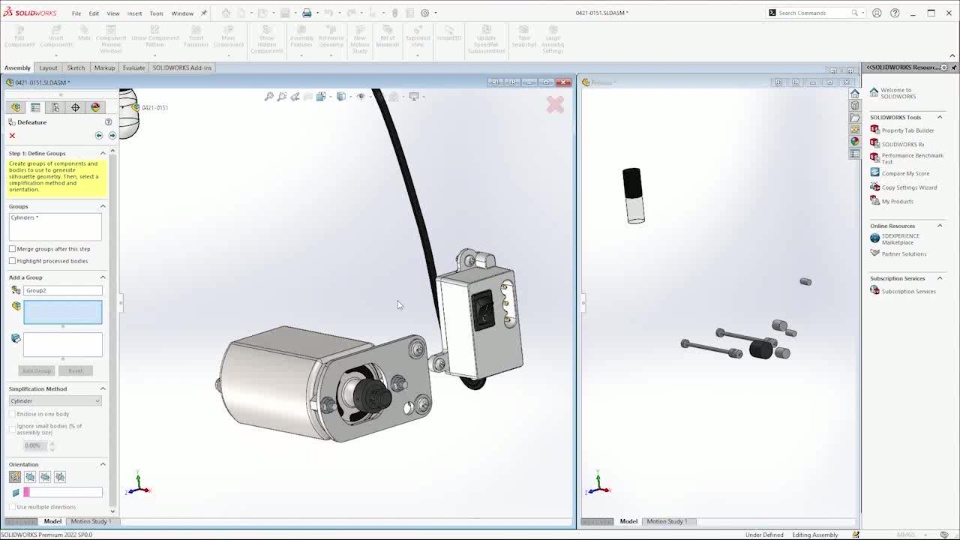Collapse the Simplification Method section
This screenshot has width=960, height=540.
click(x=103, y=389)
